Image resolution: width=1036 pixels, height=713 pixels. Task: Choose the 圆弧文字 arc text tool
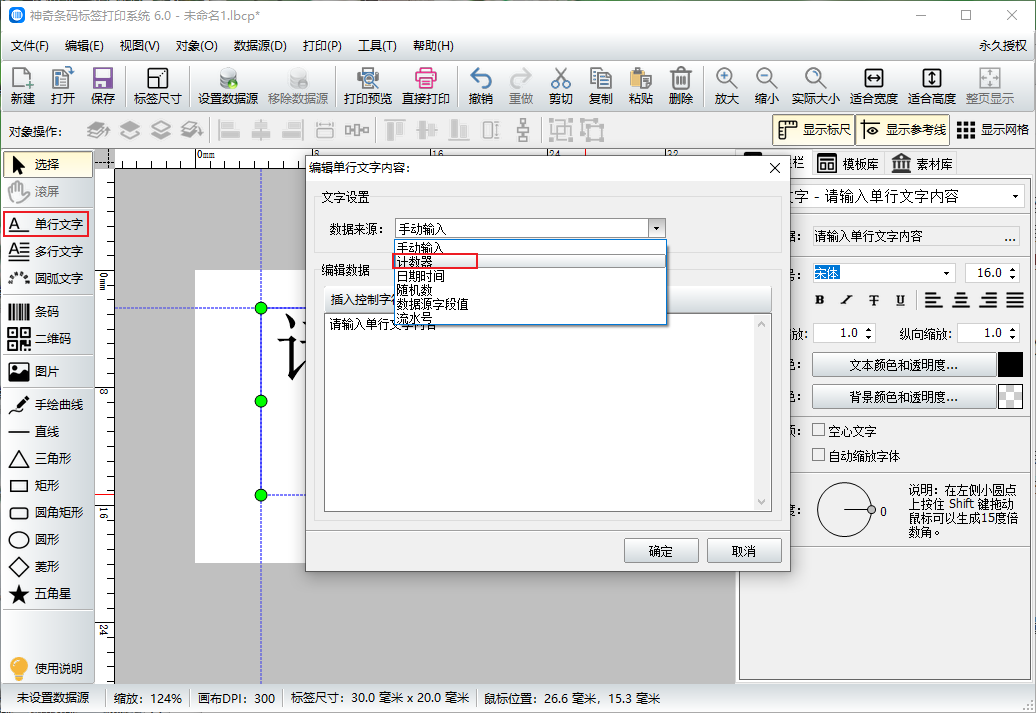pyautogui.click(x=47, y=278)
